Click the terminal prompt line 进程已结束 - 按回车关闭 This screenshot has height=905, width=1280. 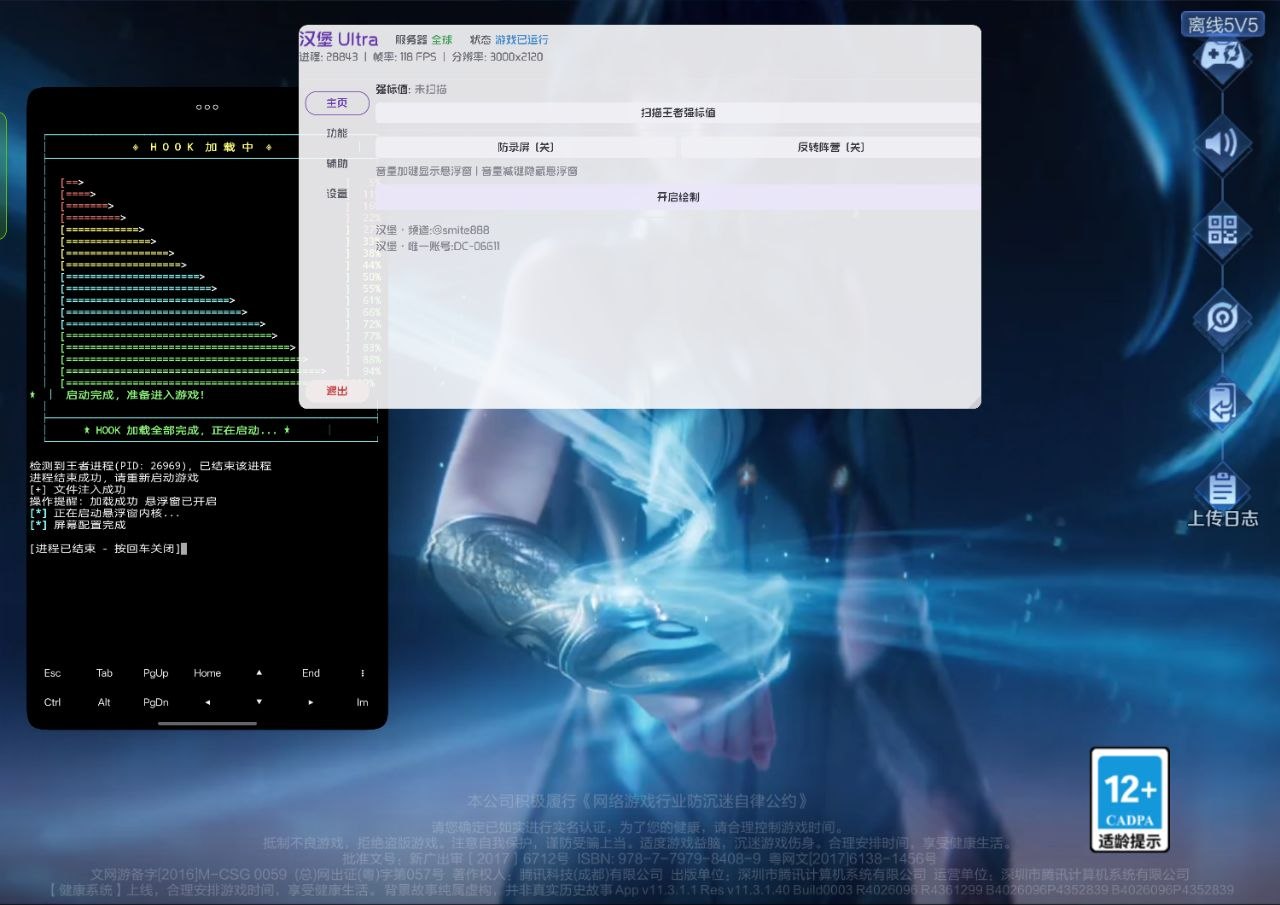[106, 548]
